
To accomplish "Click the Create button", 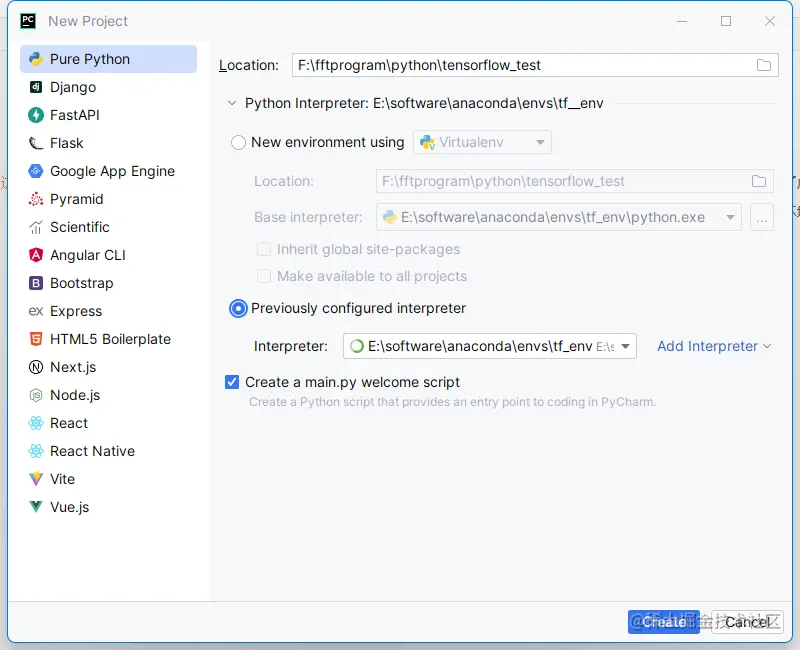I will tap(664, 622).
